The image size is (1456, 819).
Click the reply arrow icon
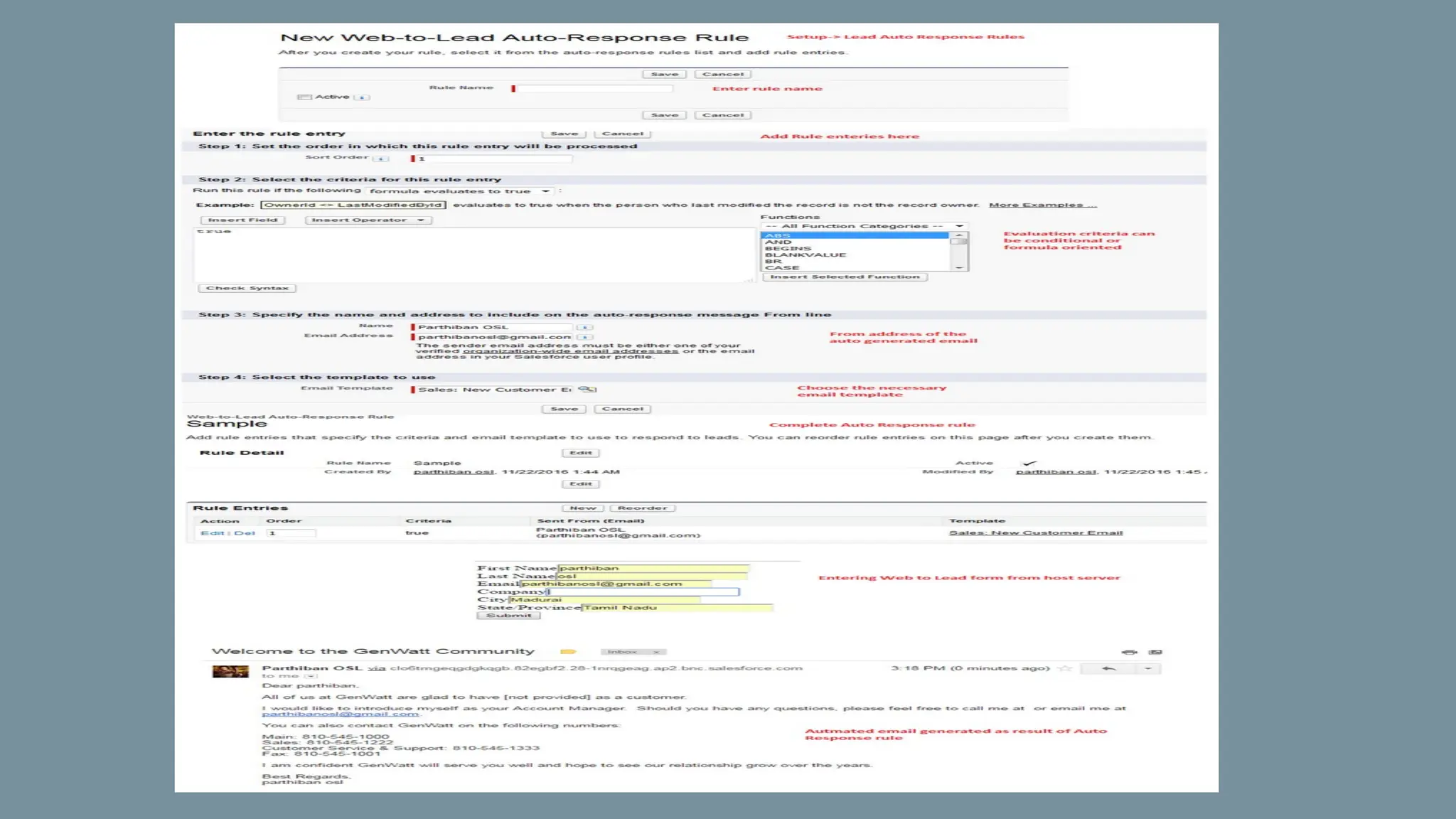pyautogui.click(x=1108, y=668)
